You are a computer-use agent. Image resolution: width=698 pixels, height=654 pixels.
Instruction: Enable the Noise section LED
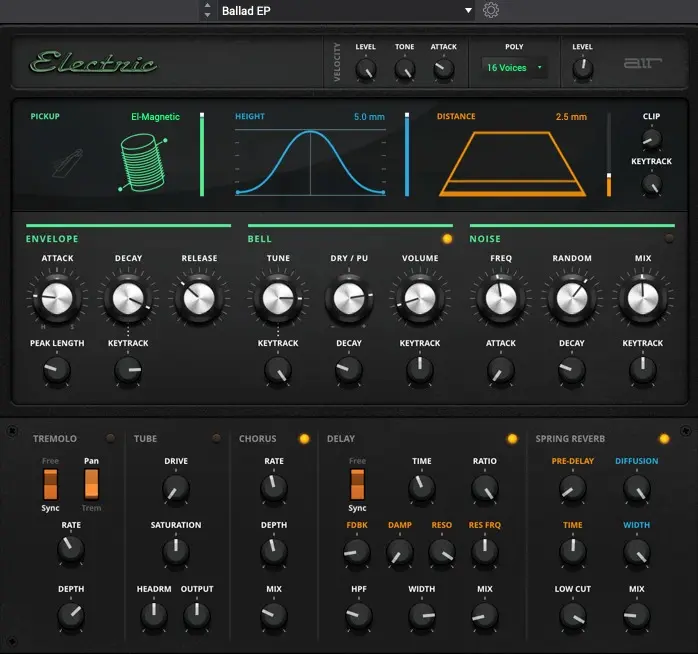tap(669, 239)
